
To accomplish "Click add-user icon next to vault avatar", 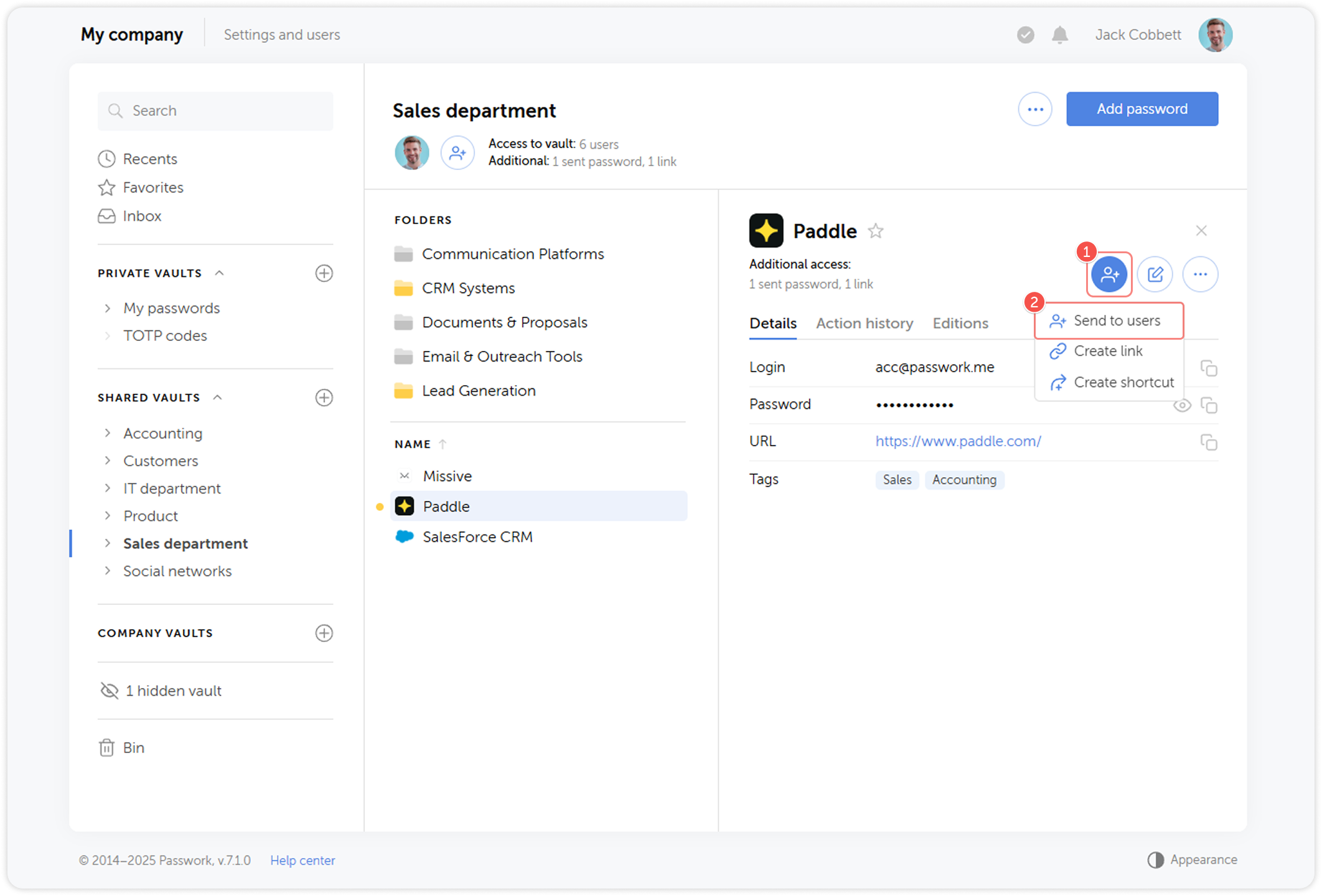I will point(457,152).
